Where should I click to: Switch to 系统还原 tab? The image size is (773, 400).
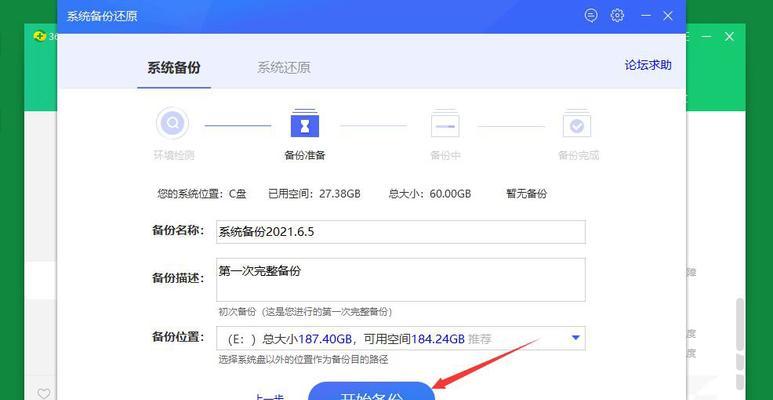click(284, 68)
